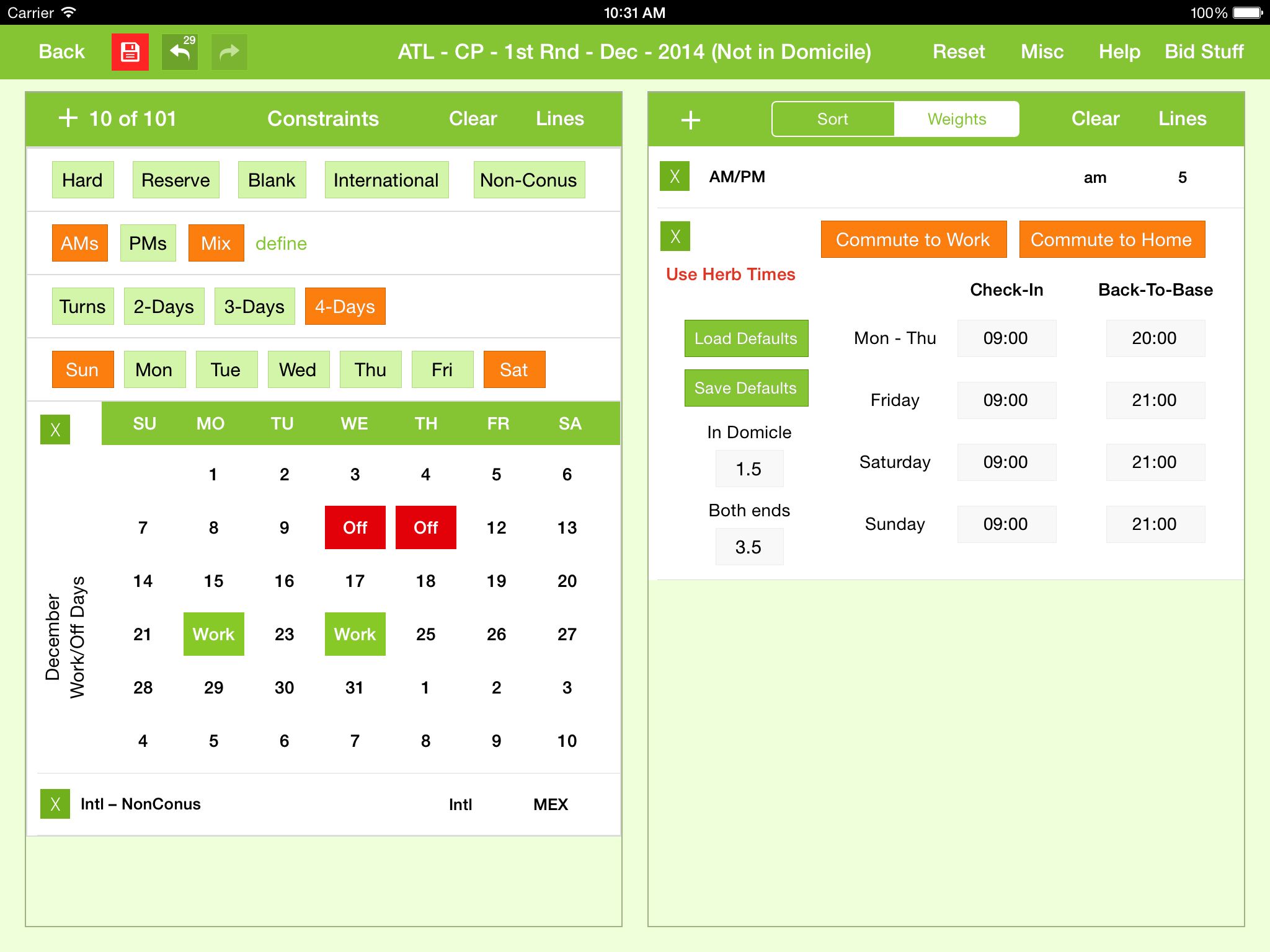Image resolution: width=1270 pixels, height=952 pixels.
Task: Open the Bid Stuff menu
Action: tap(1204, 52)
